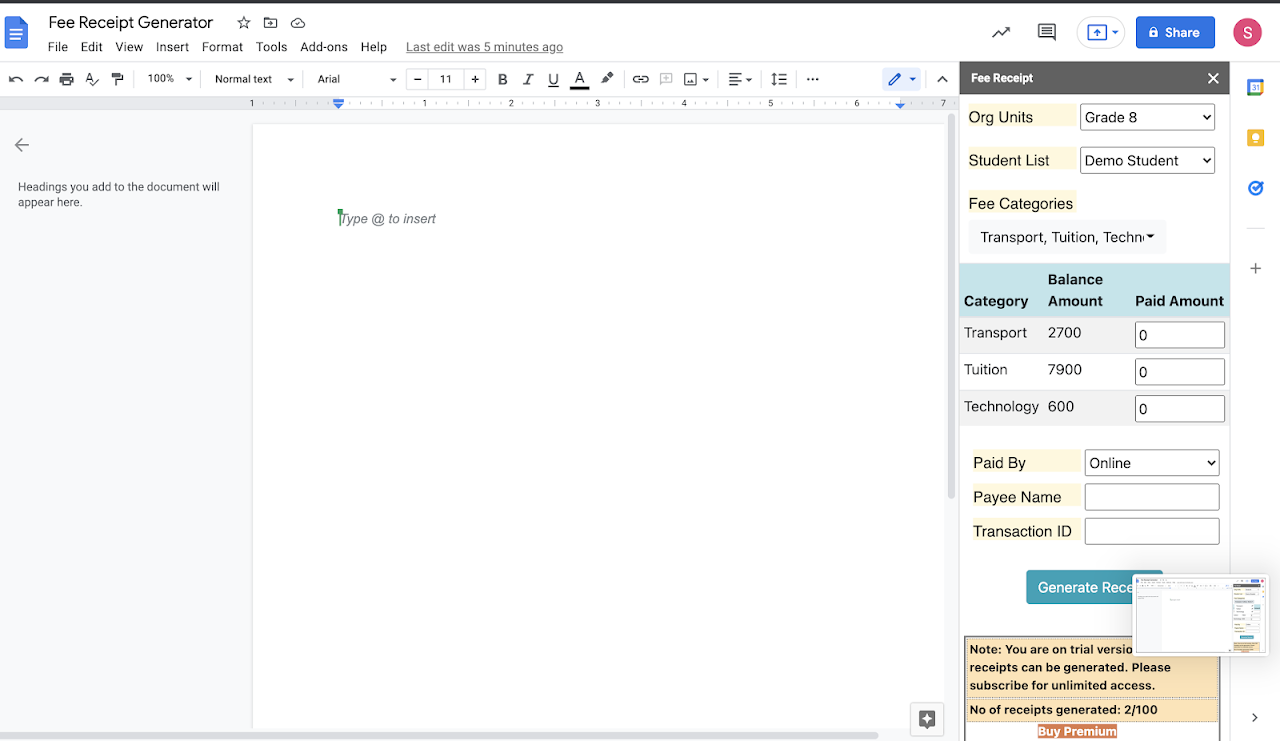Open the text alignment dropdown
The height and width of the screenshot is (741, 1280).
(740, 79)
